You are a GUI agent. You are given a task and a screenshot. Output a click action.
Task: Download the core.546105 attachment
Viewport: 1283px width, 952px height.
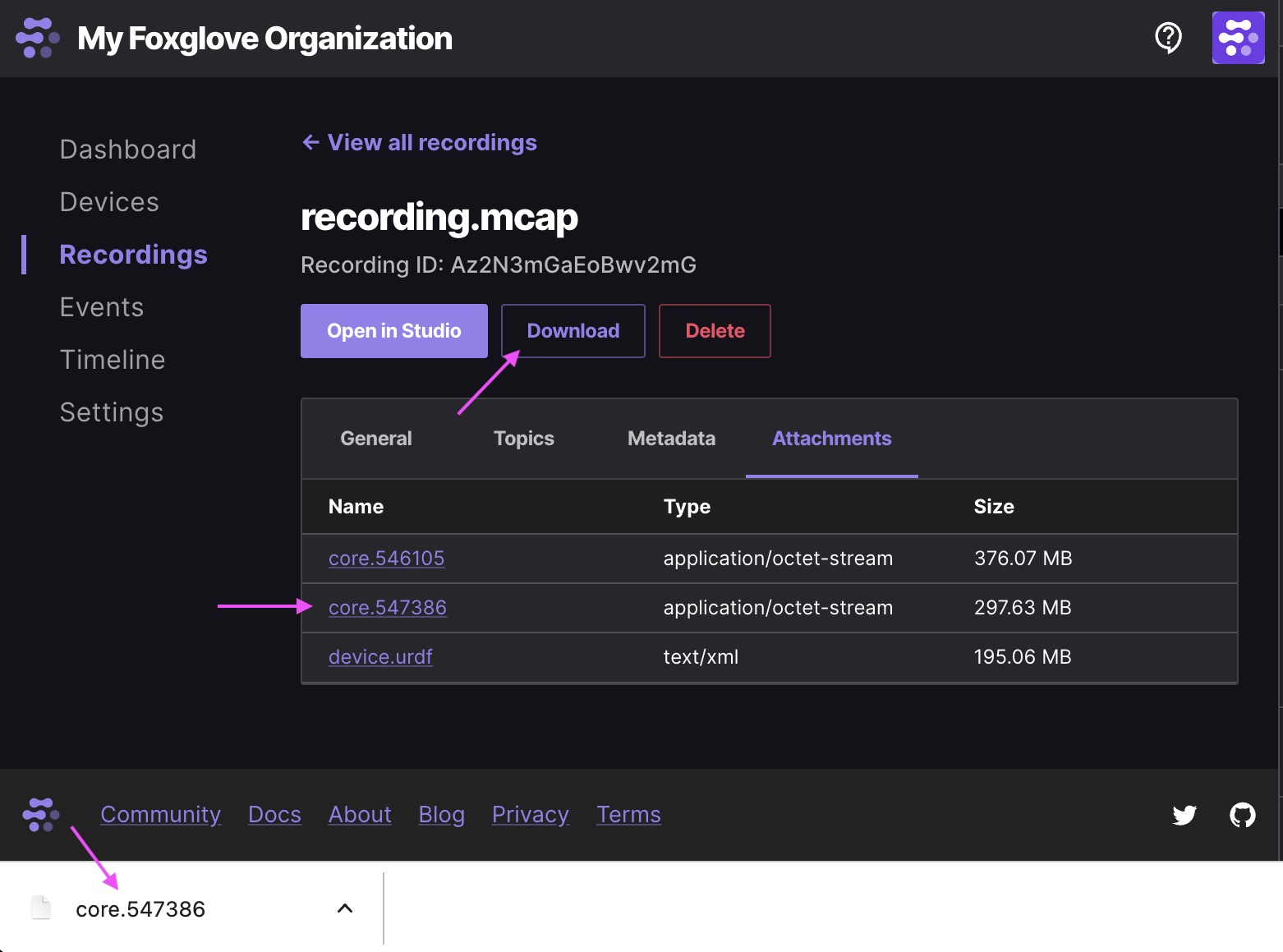(386, 558)
